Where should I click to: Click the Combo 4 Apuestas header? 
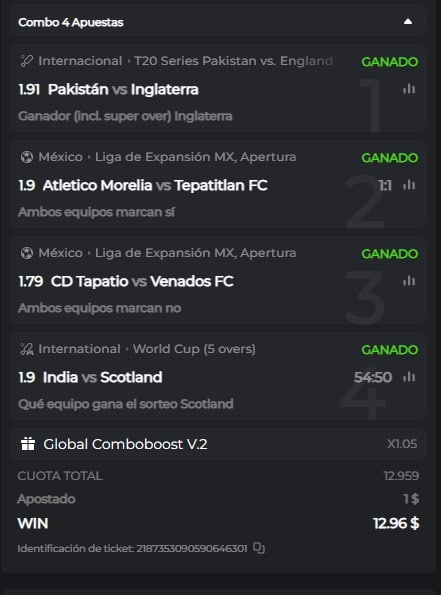click(220, 22)
